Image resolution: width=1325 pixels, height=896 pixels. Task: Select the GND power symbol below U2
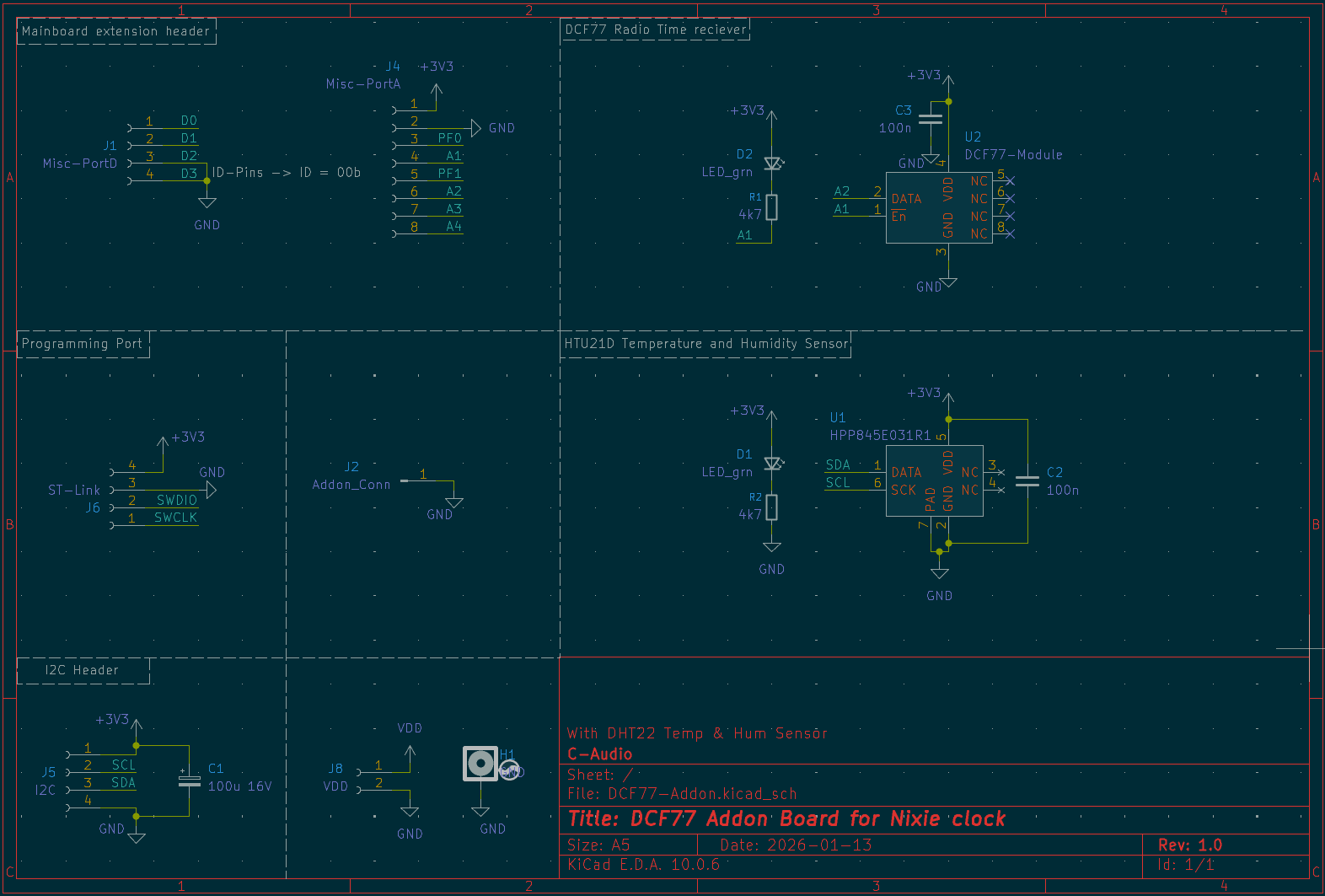(x=948, y=282)
